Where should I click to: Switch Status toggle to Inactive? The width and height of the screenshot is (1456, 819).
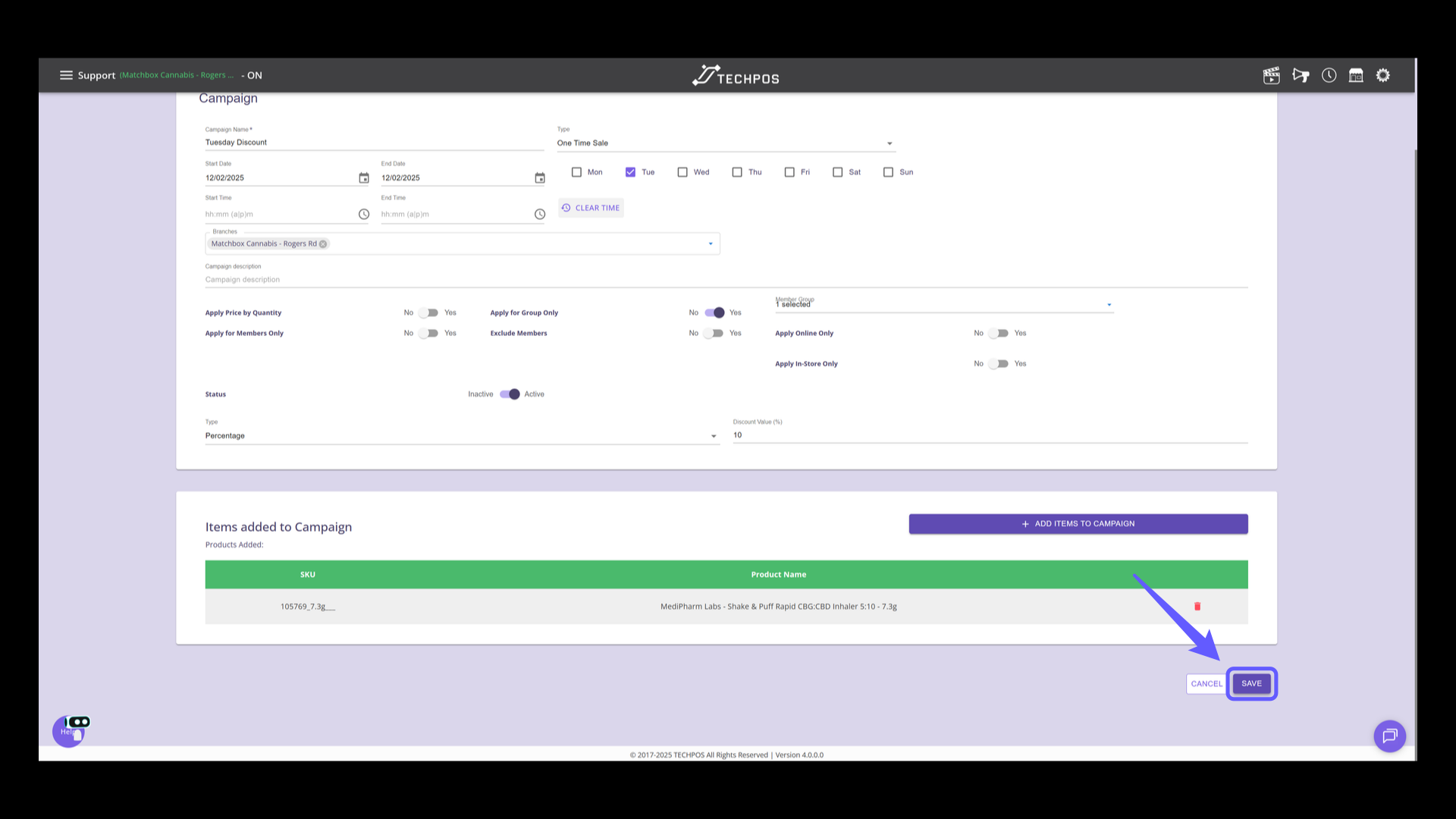(510, 394)
